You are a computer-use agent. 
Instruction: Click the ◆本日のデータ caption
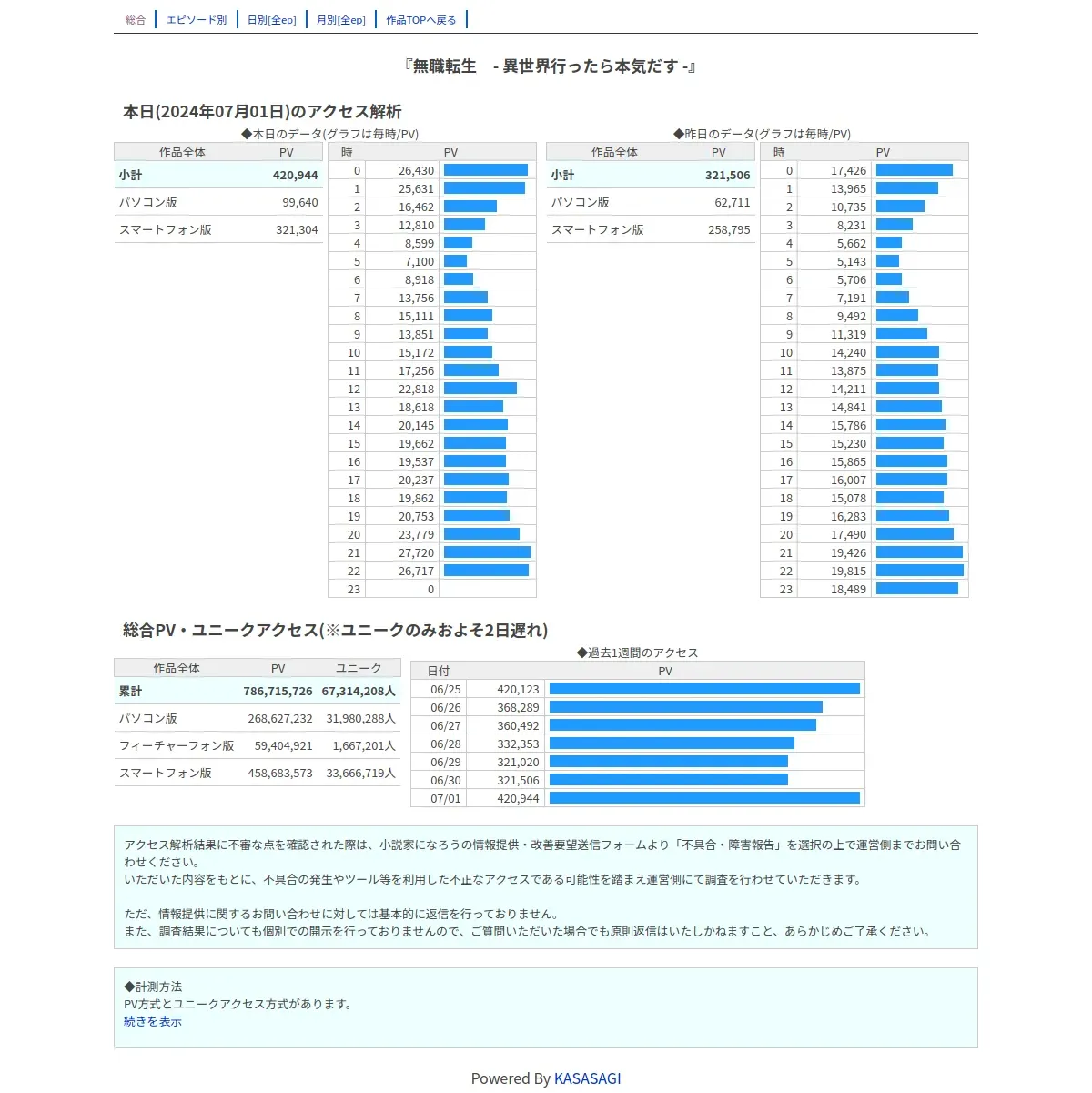coord(329,134)
